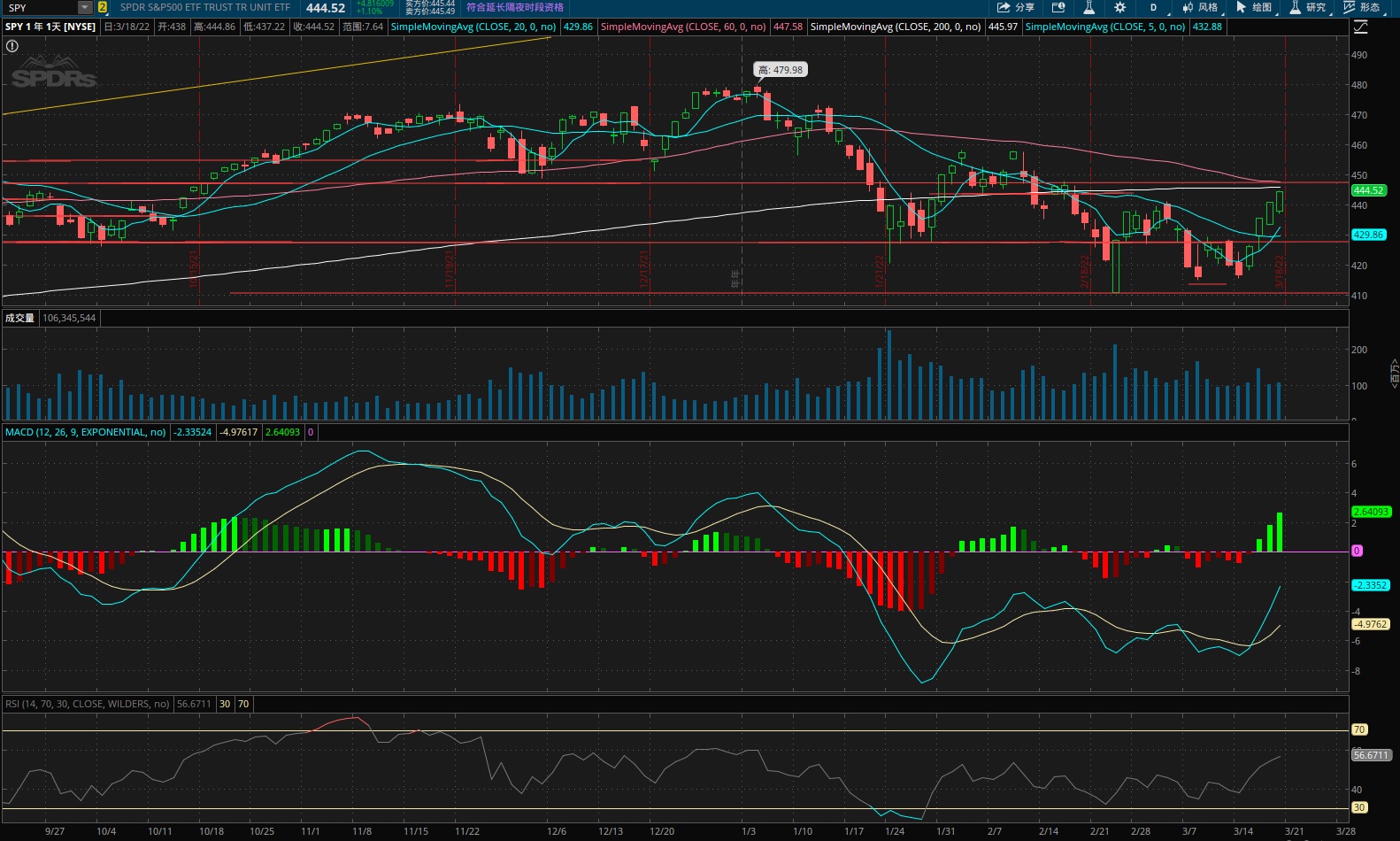The width and height of the screenshot is (1400, 841).
Task: Click the 445.97 SMA 200 value
Action: (x=1003, y=27)
